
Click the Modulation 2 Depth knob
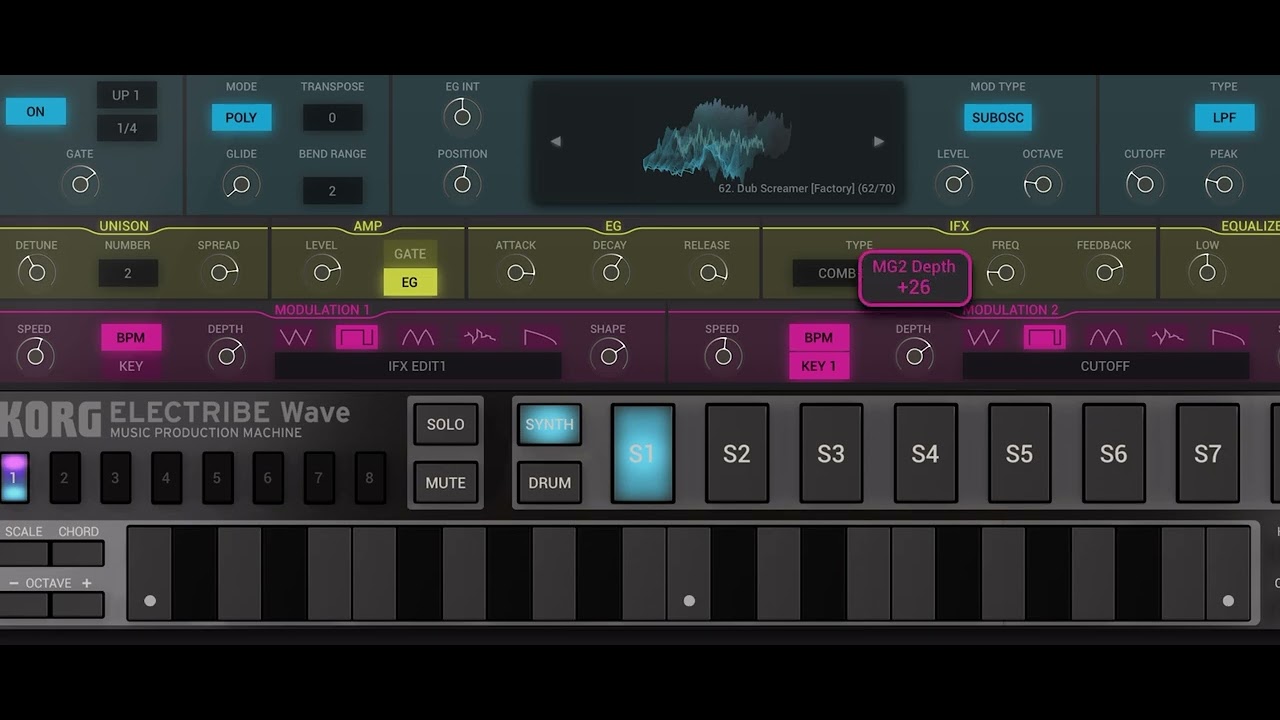913,354
